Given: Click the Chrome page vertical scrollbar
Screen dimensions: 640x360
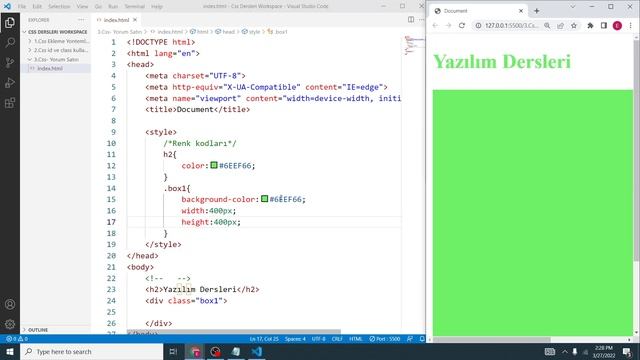Looking at the screenshot, I should (x=636, y=151).
